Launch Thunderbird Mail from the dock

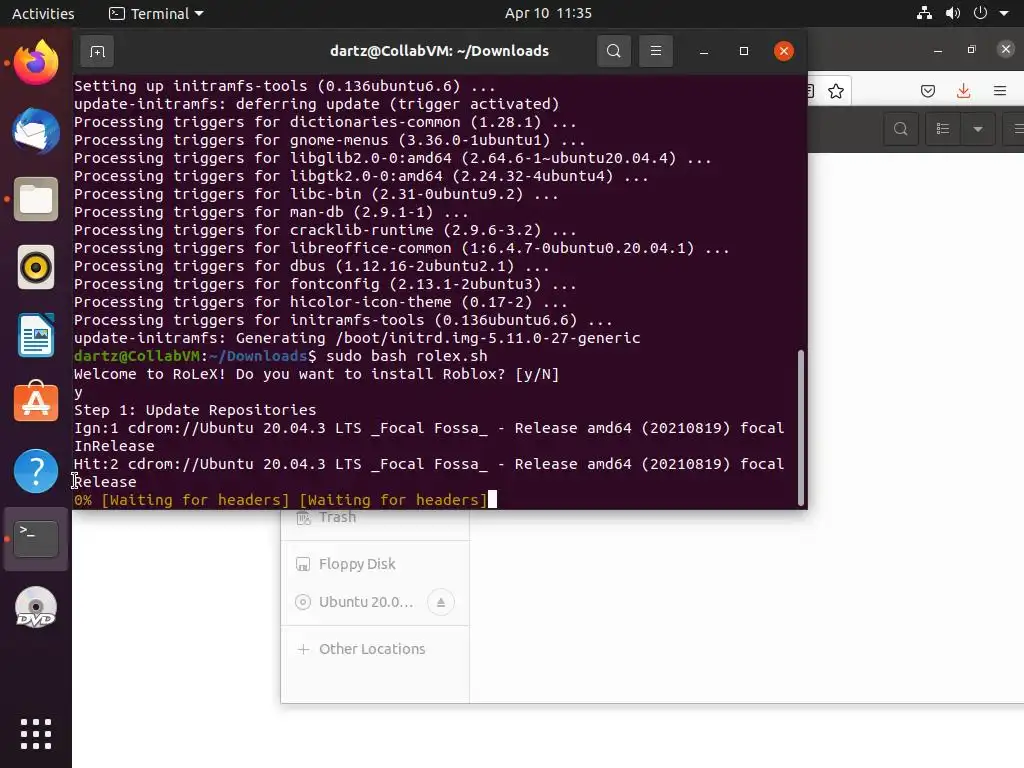(36, 131)
